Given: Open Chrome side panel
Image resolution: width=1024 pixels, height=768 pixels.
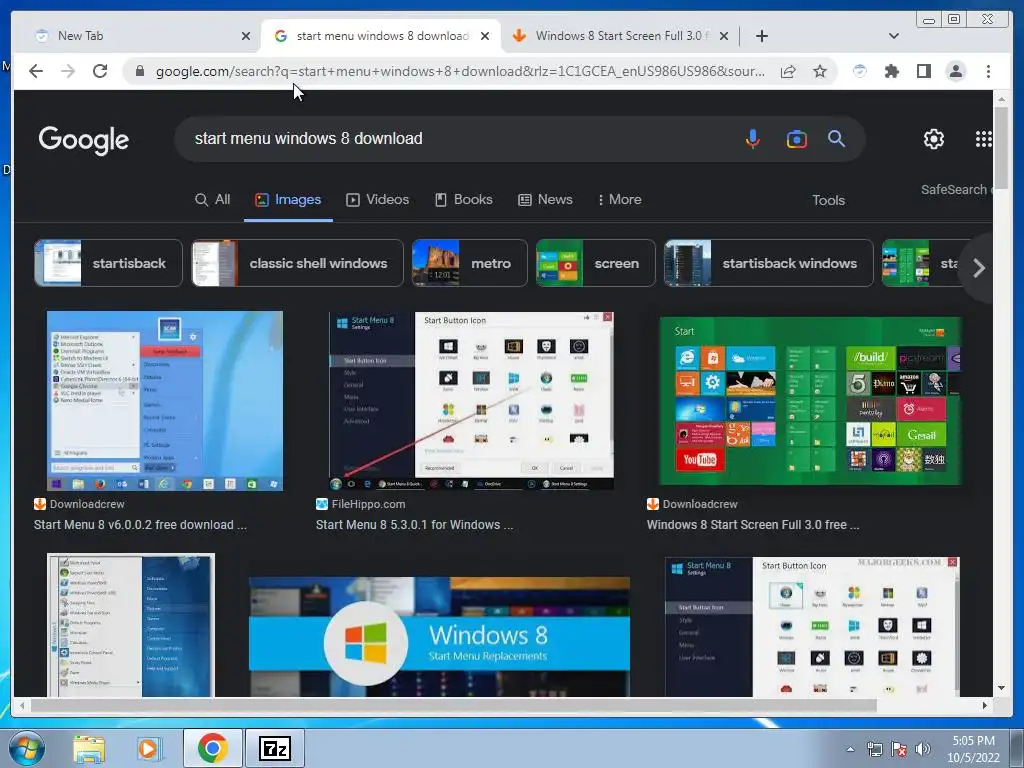Looking at the screenshot, I should click(x=923, y=71).
